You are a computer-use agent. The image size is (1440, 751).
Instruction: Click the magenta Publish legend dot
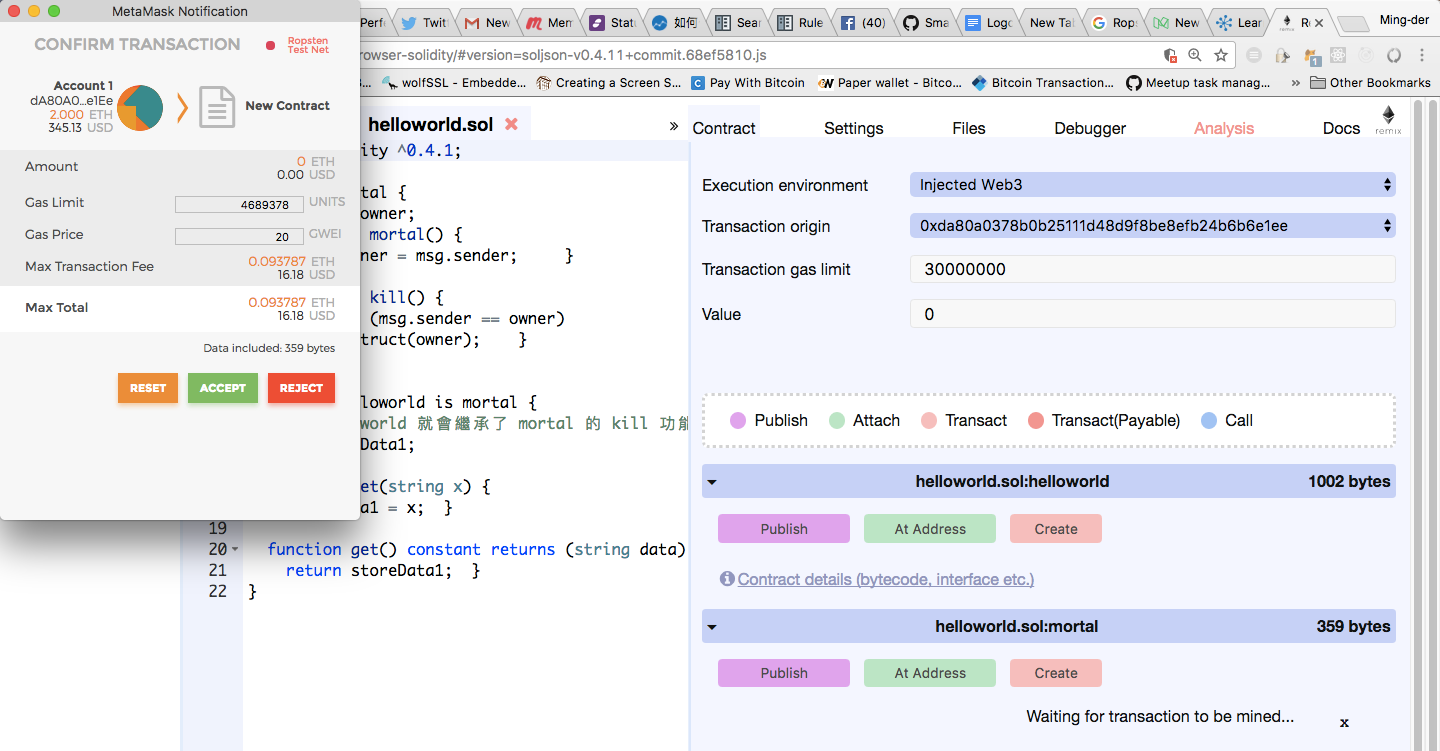[x=737, y=420]
